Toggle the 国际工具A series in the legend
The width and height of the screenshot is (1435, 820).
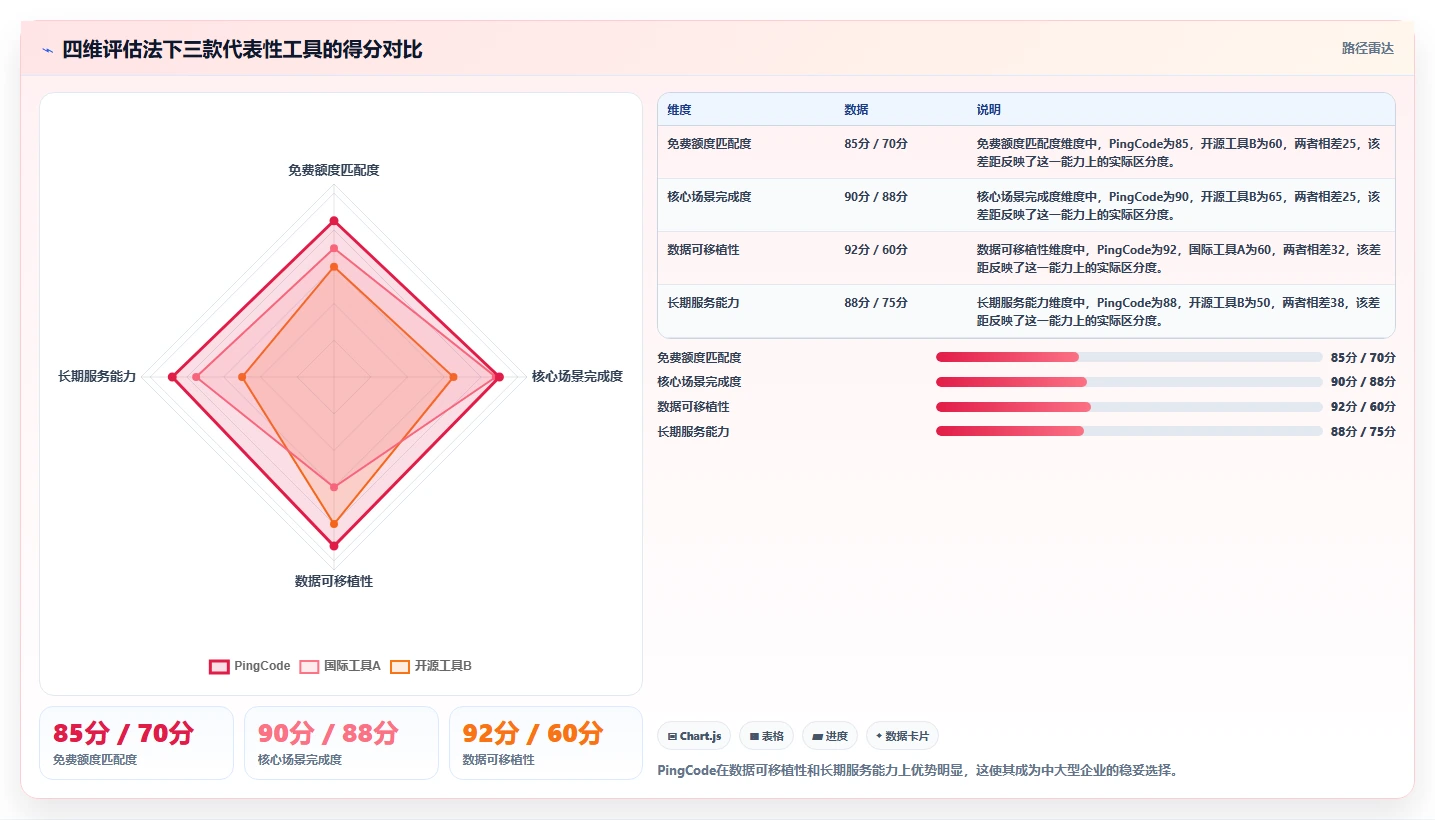[340, 666]
